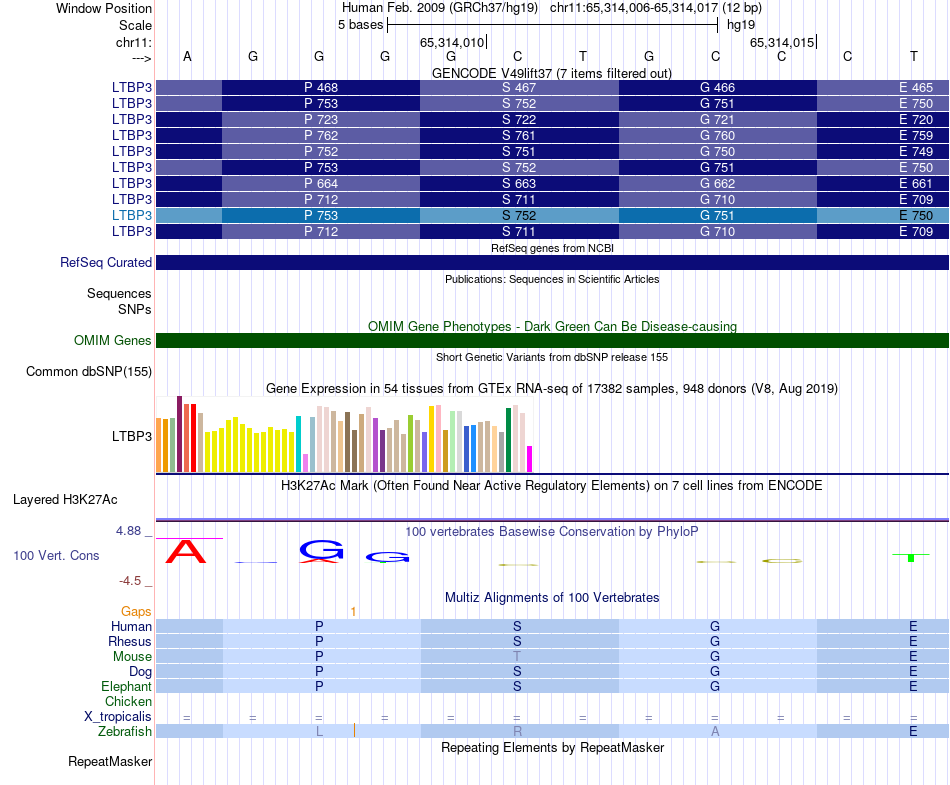
Task: Click the GTEx LTBP3 track label
Action: pos(131,436)
